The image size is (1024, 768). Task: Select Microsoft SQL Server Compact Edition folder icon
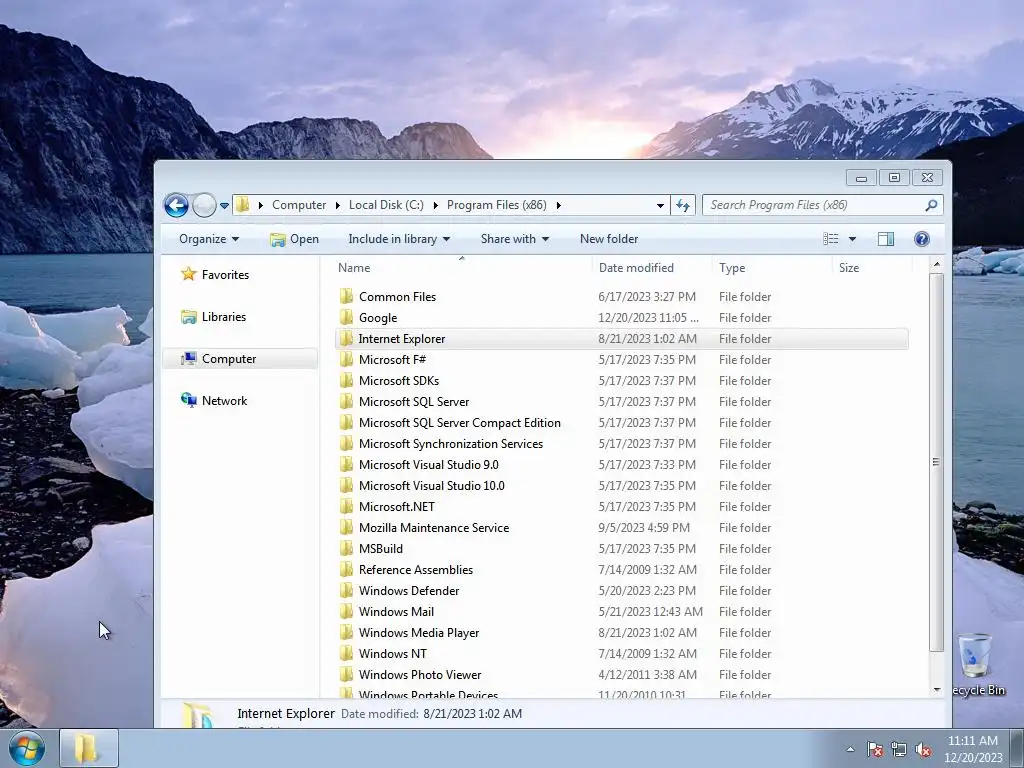coord(346,423)
